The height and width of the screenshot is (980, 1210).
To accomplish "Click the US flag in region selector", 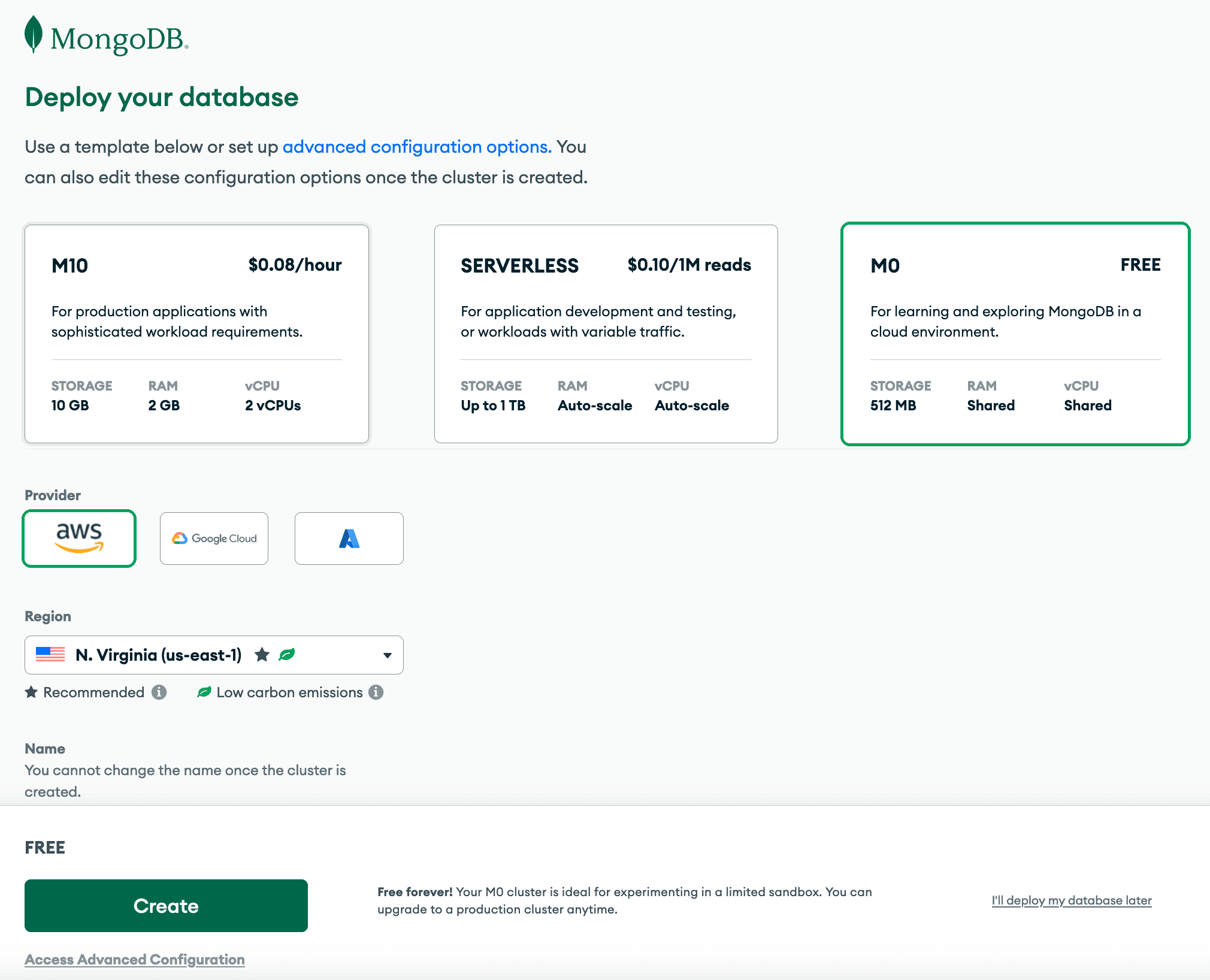I will (x=50, y=655).
